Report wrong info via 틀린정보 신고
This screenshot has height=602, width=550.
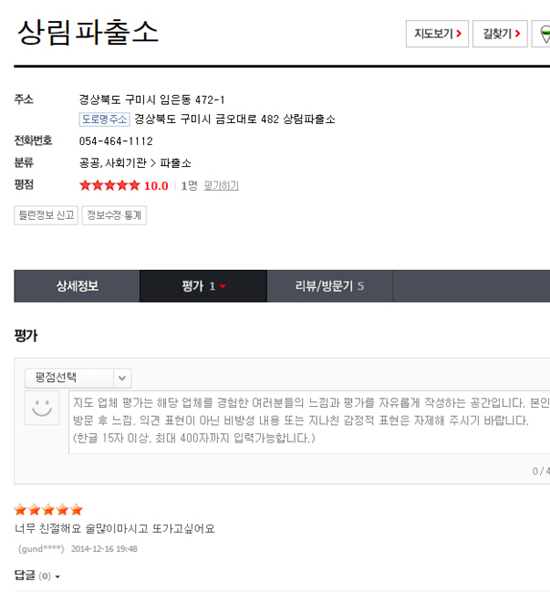coord(46,215)
